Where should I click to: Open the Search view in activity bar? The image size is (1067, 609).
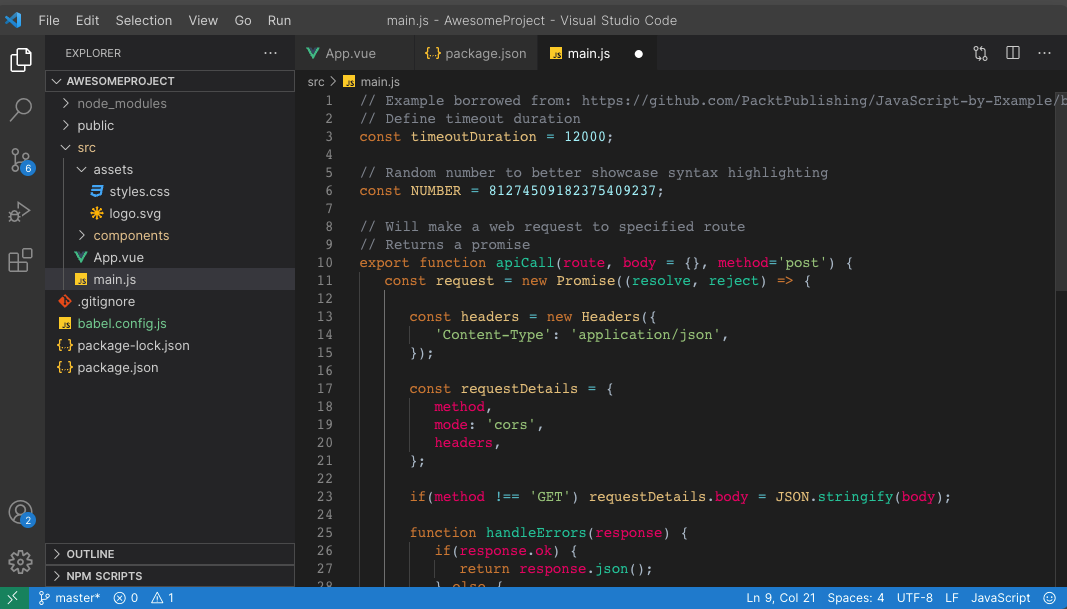tap(21, 109)
